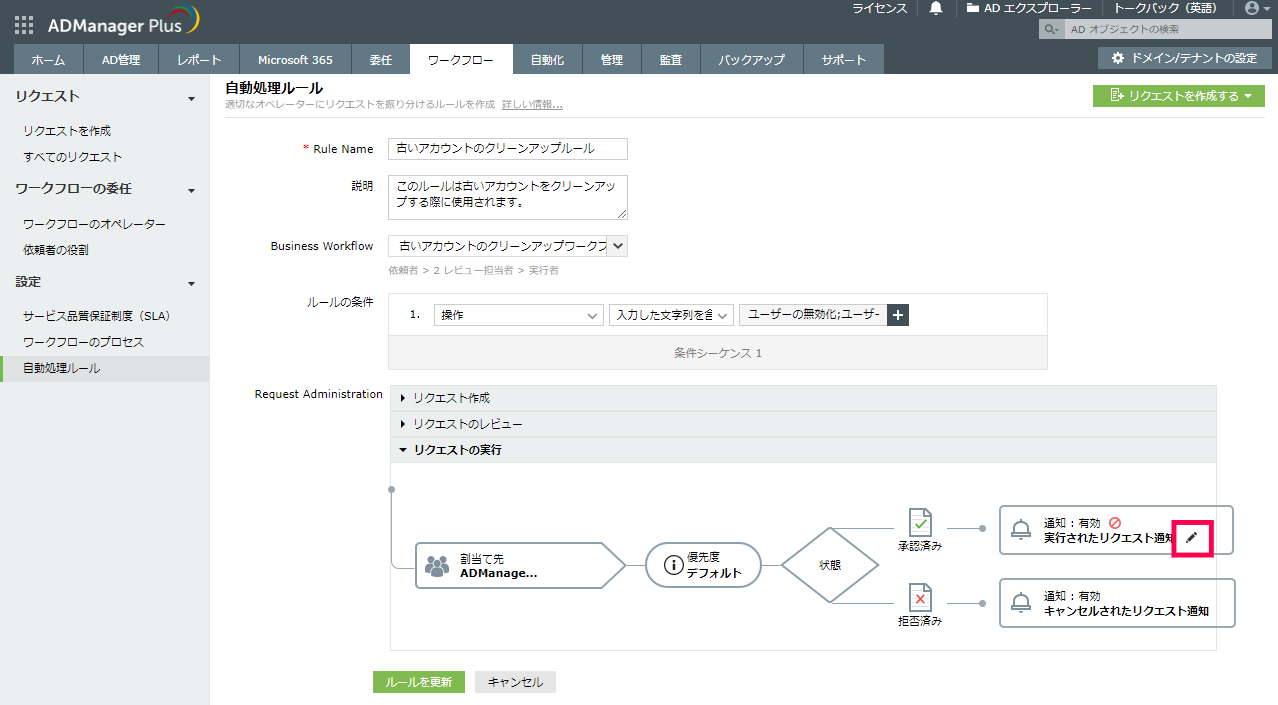Click the assigned-to group icon
1278x705 pixels.
[437, 566]
